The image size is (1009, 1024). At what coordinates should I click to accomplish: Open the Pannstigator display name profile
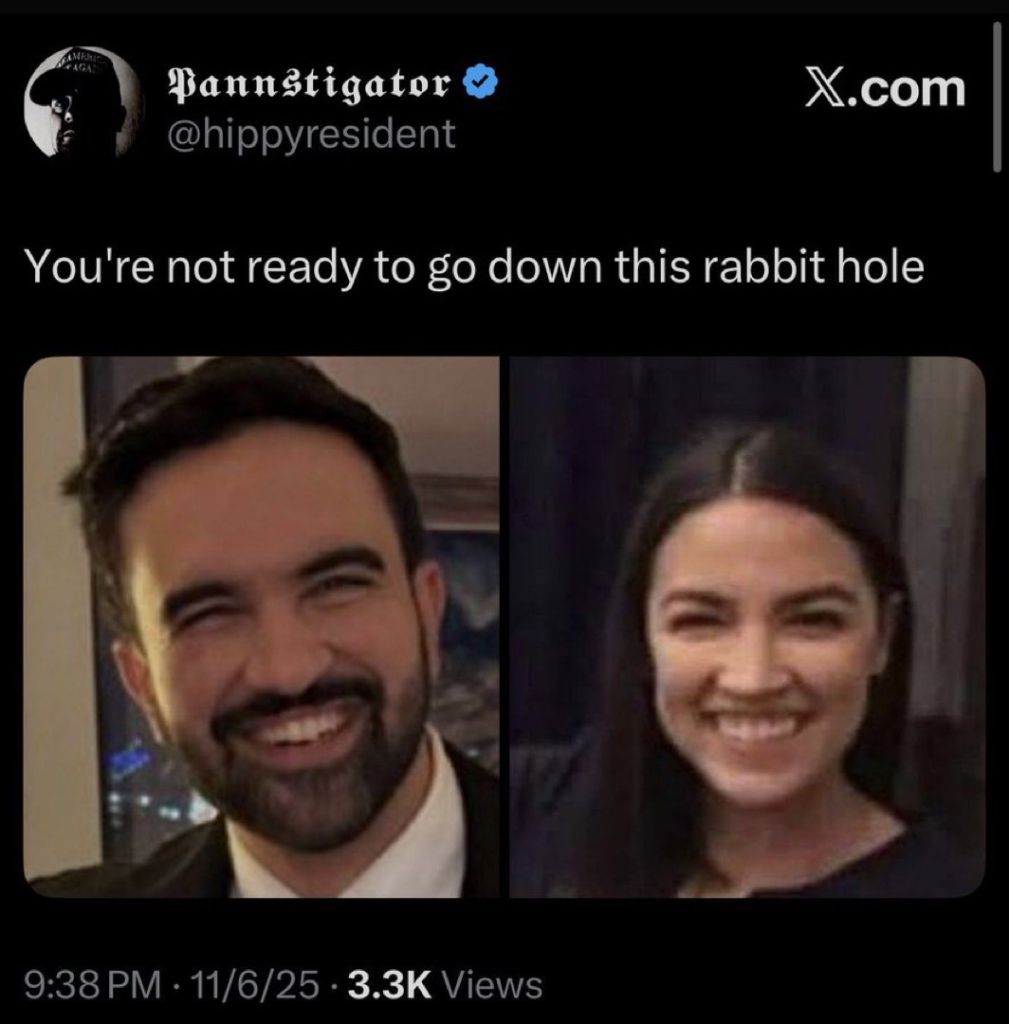pos(310,84)
